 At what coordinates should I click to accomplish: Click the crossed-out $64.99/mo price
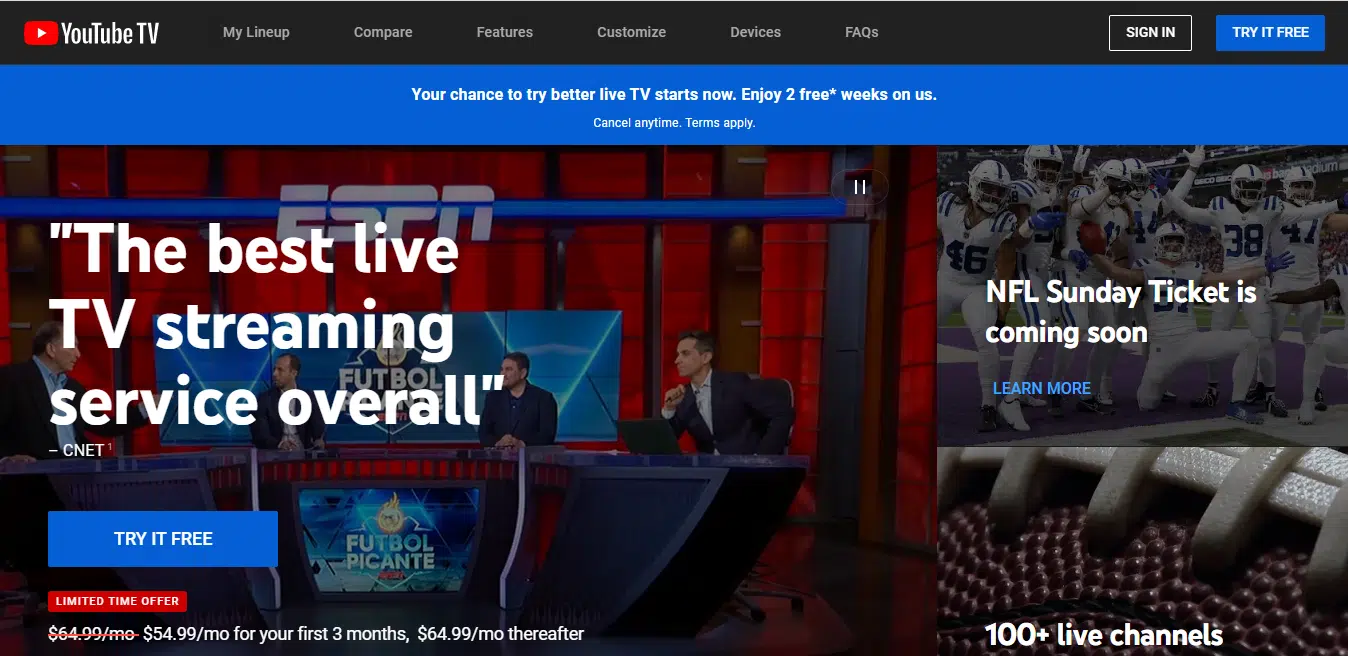click(x=90, y=633)
